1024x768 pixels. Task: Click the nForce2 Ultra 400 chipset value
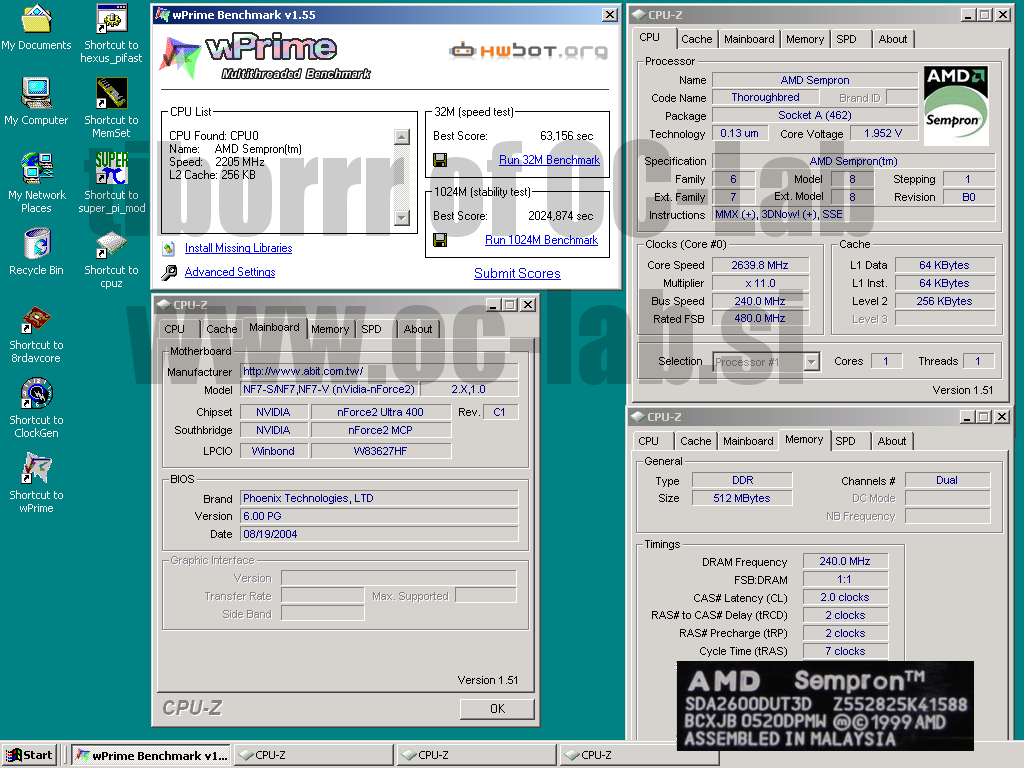pos(381,412)
